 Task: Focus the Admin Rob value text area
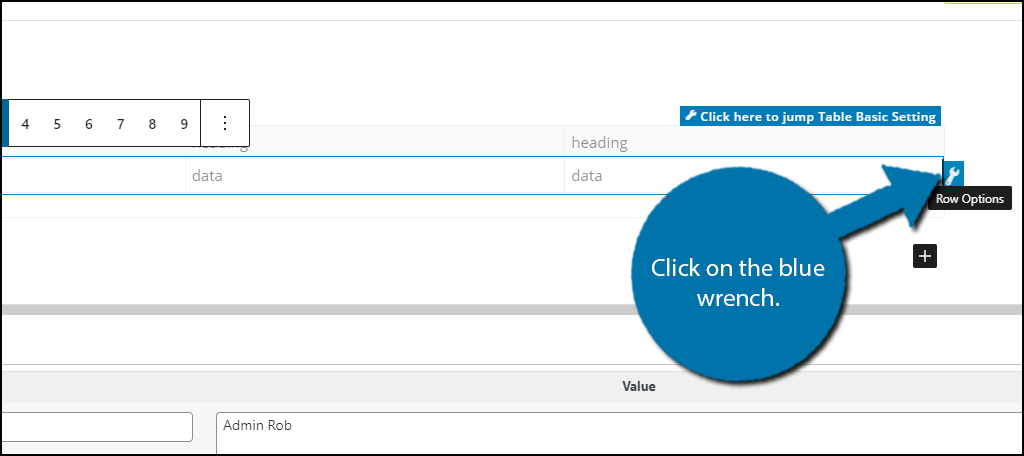[619, 433]
